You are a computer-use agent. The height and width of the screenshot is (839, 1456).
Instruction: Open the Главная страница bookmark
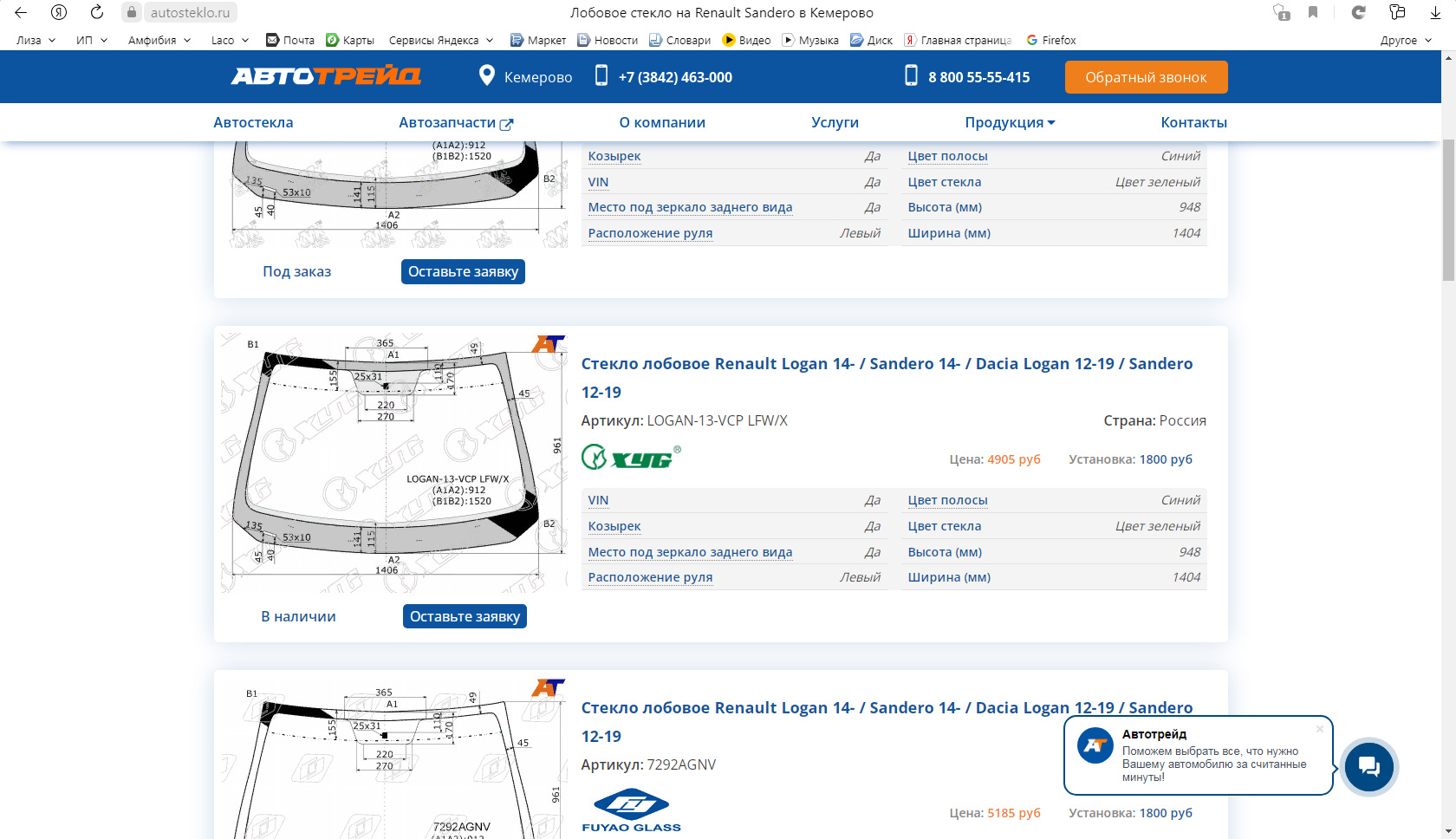pyautogui.click(x=958, y=40)
